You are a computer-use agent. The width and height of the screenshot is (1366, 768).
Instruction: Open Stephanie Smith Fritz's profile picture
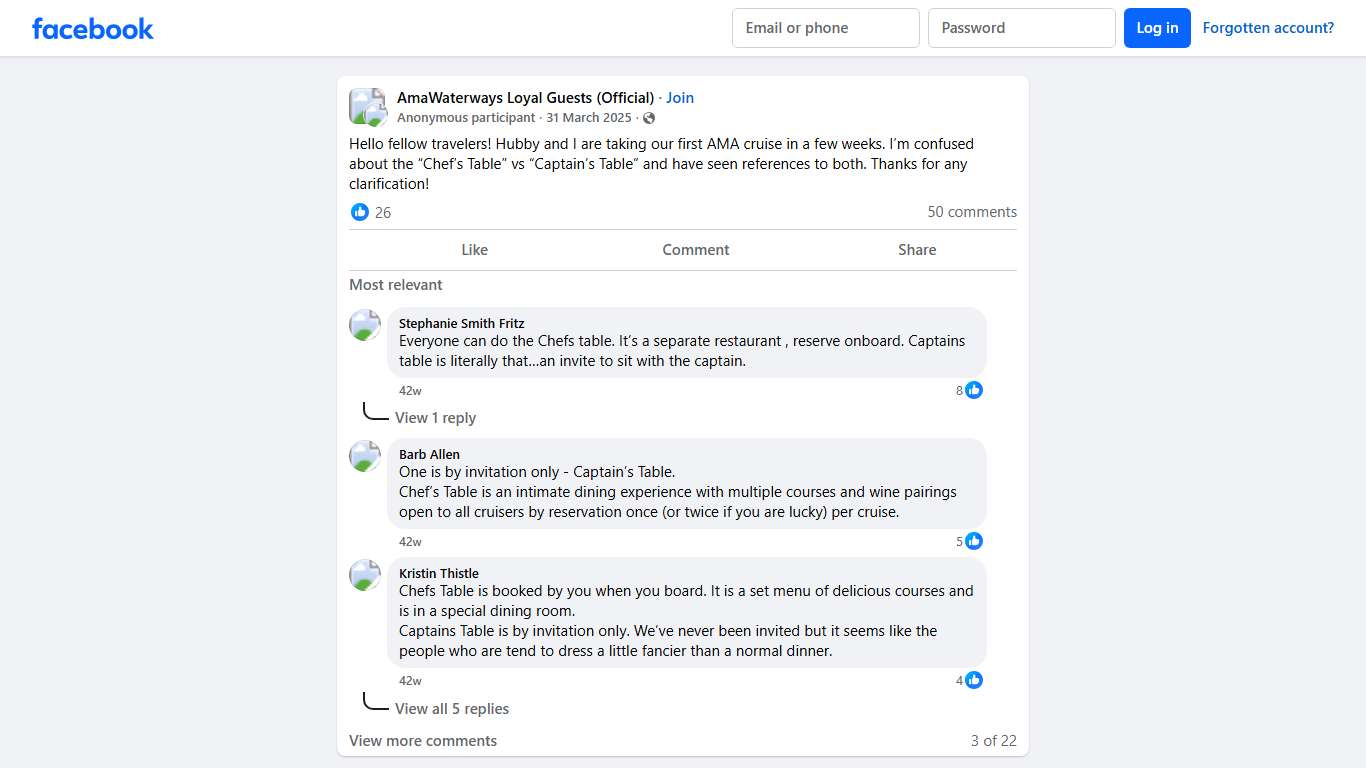point(365,325)
